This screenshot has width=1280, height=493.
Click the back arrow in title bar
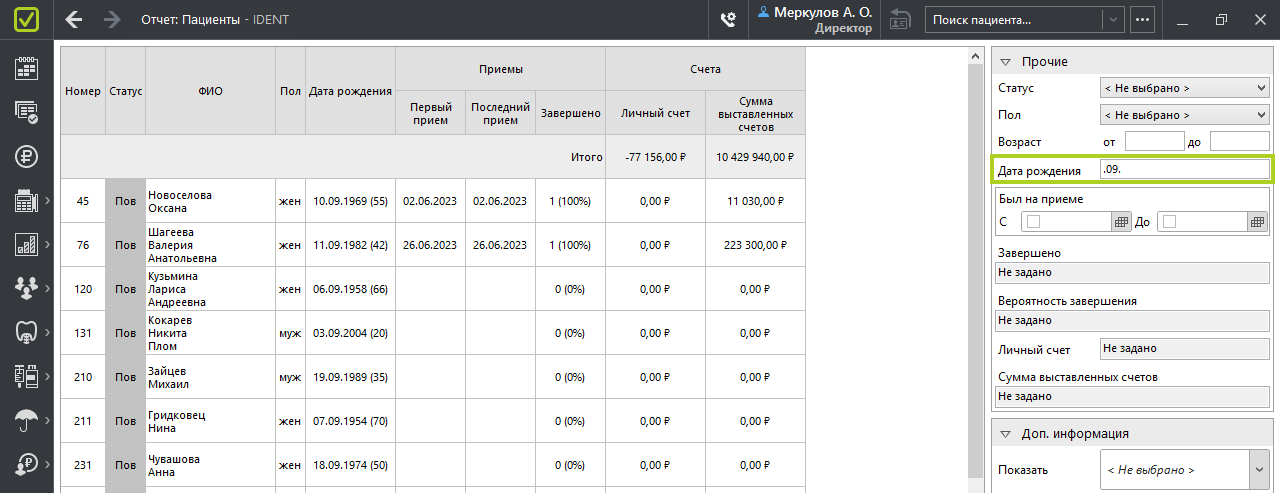click(74, 19)
